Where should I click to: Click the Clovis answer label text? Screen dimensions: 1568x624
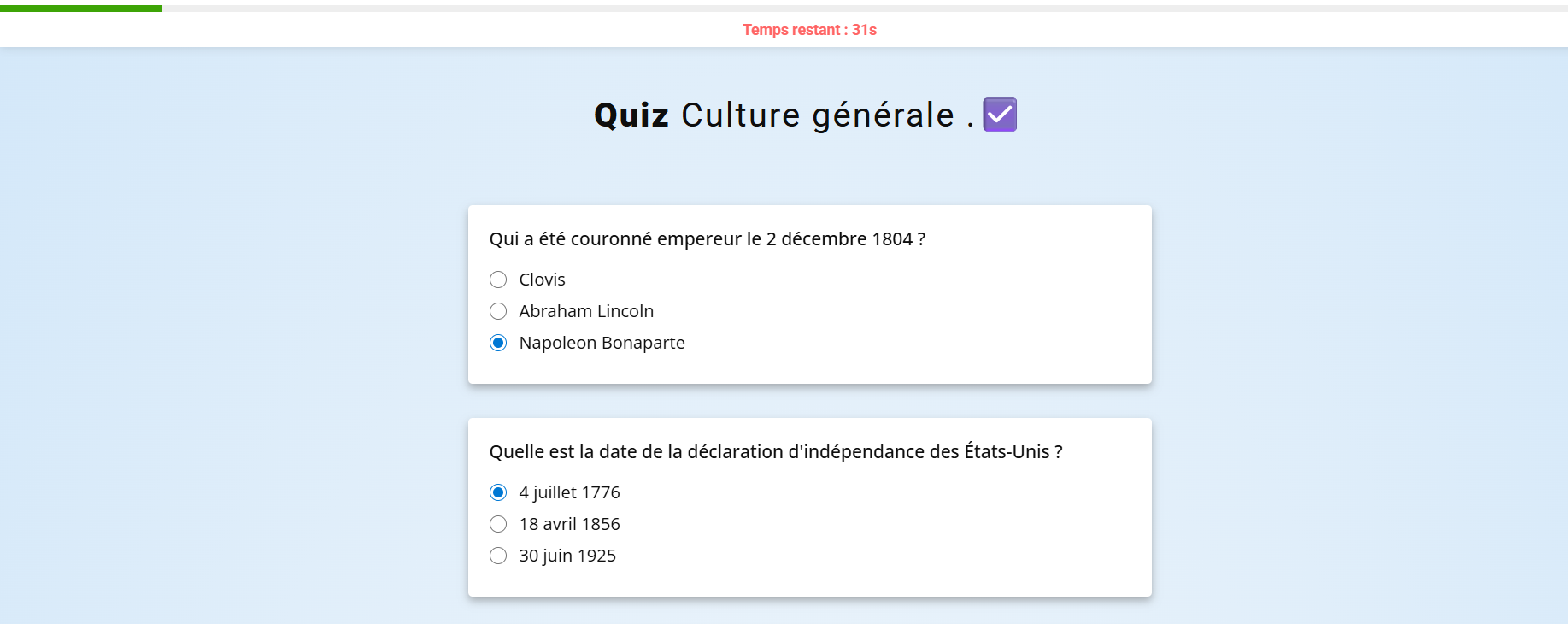point(543,279)
